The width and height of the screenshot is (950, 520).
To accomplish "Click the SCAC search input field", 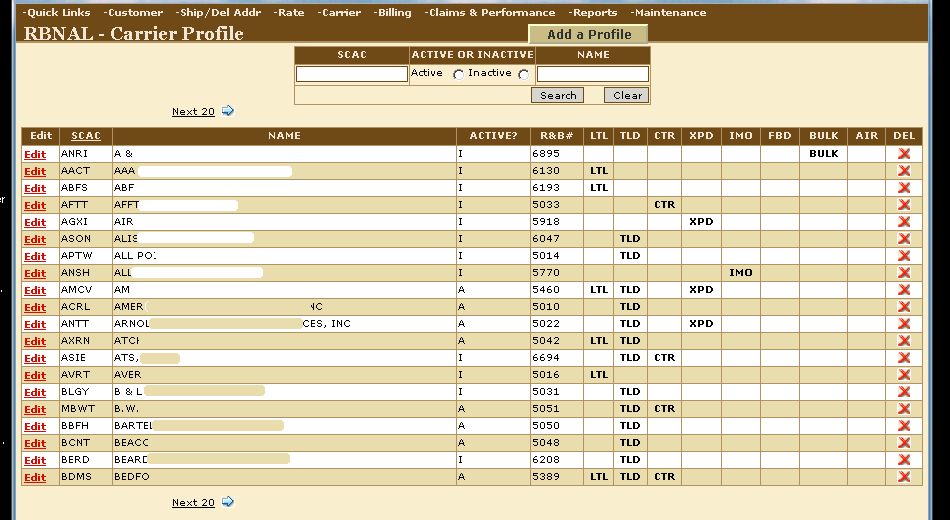I will (x=352, y=74).
